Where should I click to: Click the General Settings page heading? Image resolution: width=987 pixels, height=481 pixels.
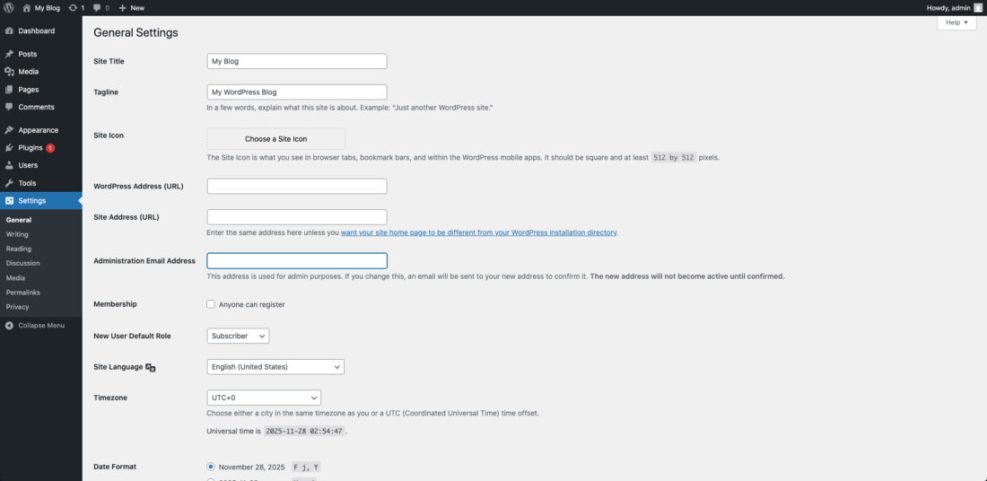tap(135, 33)
